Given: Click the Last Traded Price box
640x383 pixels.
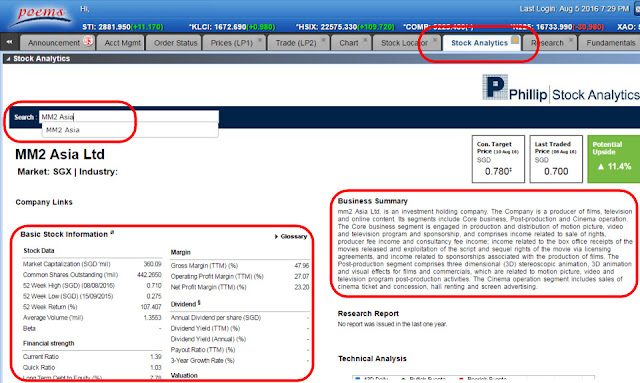Looking at the screenshot, I should (x=556, y=159).
